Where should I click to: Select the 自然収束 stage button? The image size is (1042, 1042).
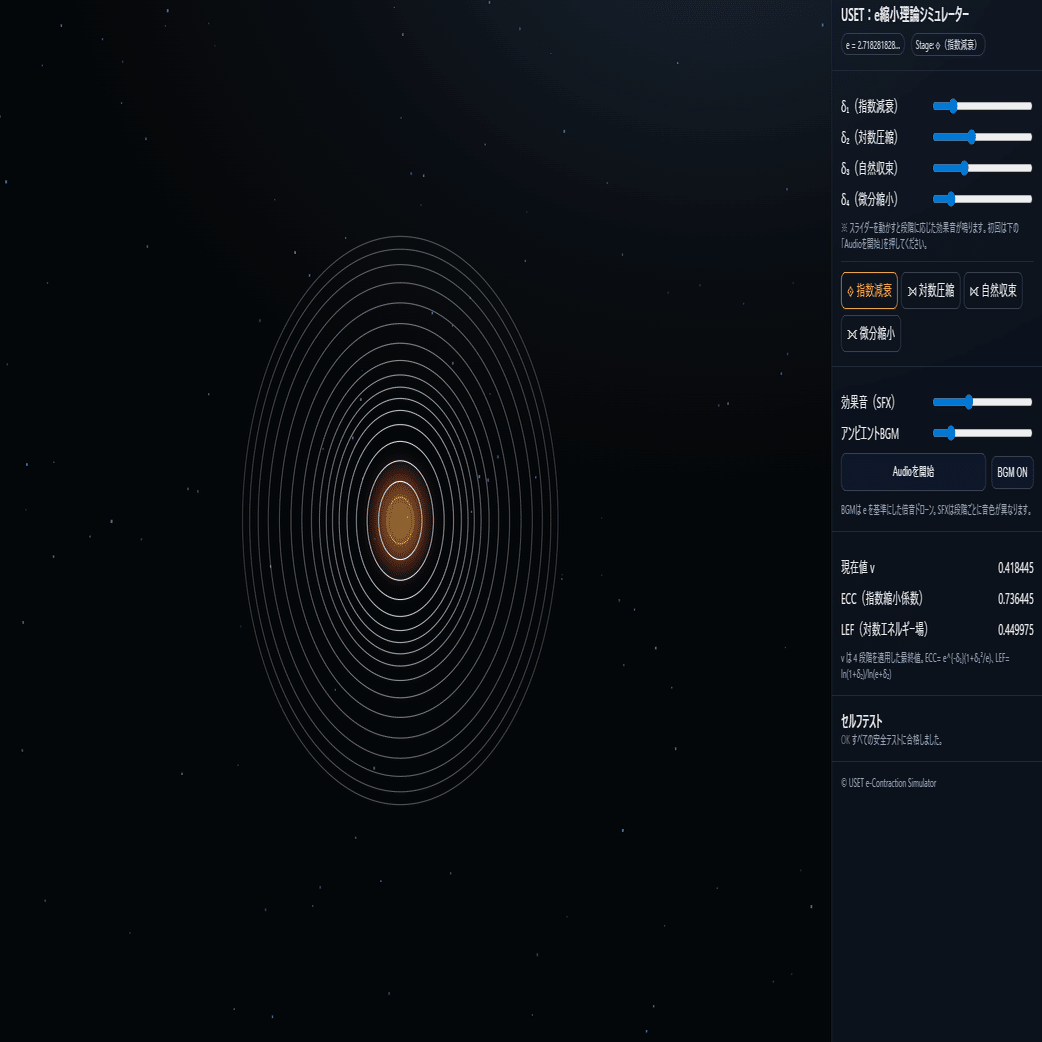coord(993,290)
